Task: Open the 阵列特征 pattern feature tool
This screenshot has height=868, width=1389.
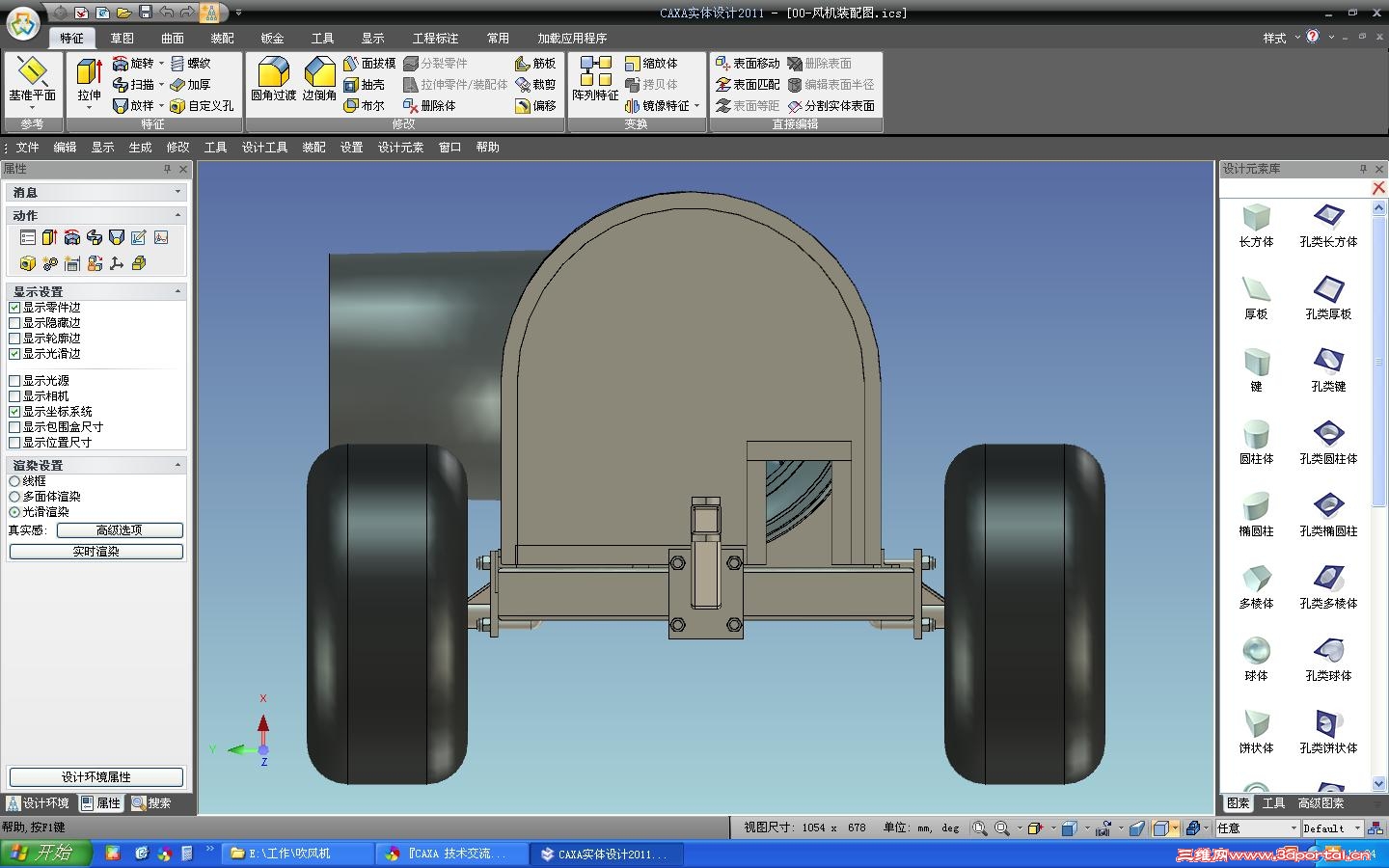Action: 595,79
